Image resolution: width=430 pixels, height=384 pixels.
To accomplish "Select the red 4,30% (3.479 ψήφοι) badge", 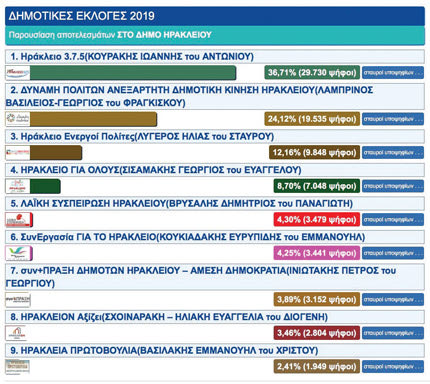I will (317, 220).
